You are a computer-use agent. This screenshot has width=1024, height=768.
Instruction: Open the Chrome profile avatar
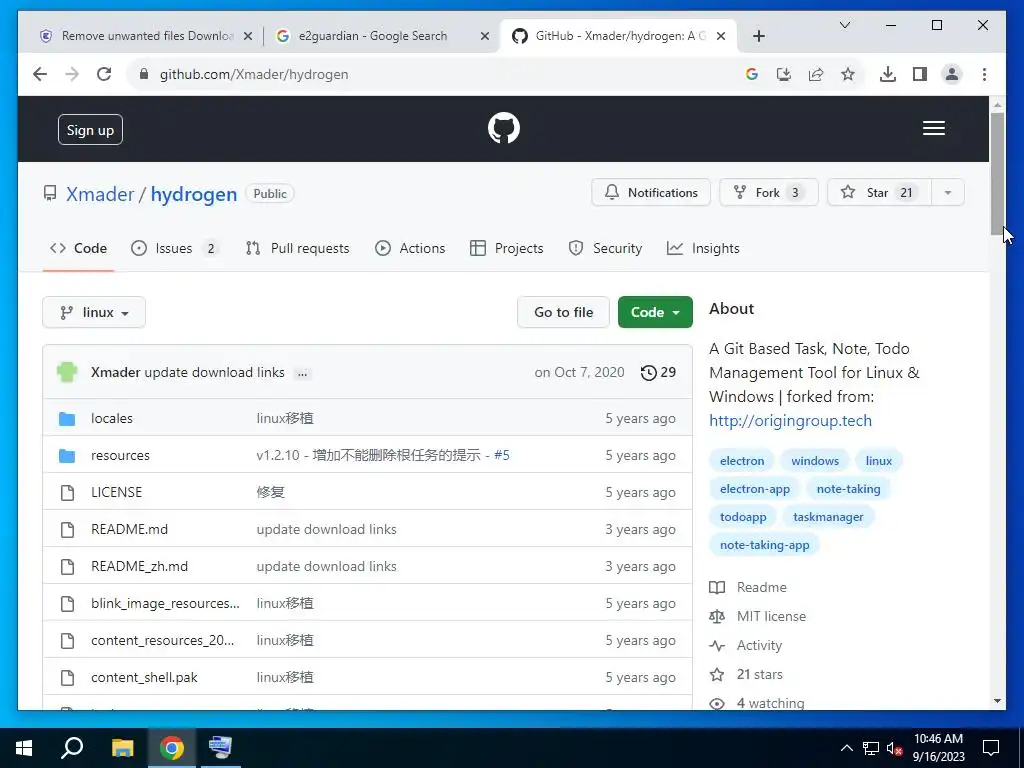coord(952,74)
